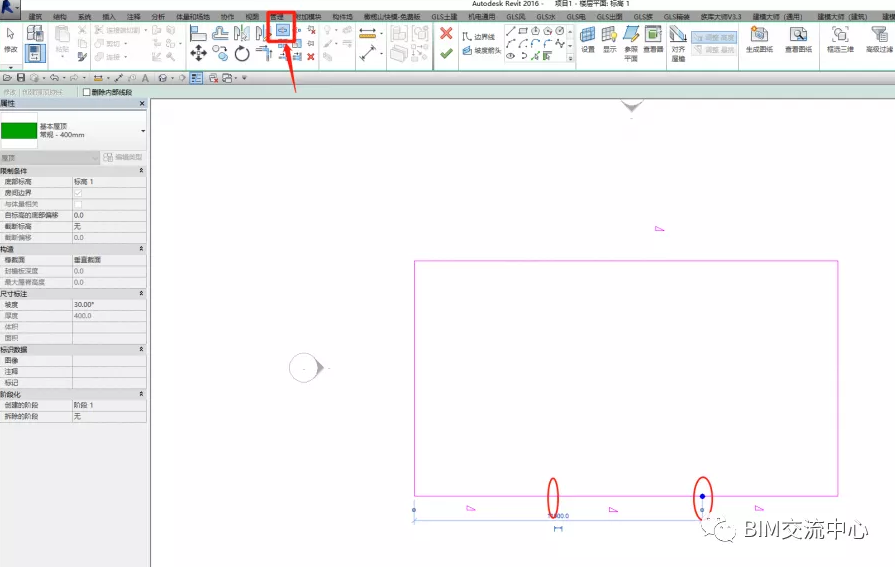Viewport: 895px width, 567px height.
Task: Click the Match Type Properties paintbrush icon
Action: 83,57
